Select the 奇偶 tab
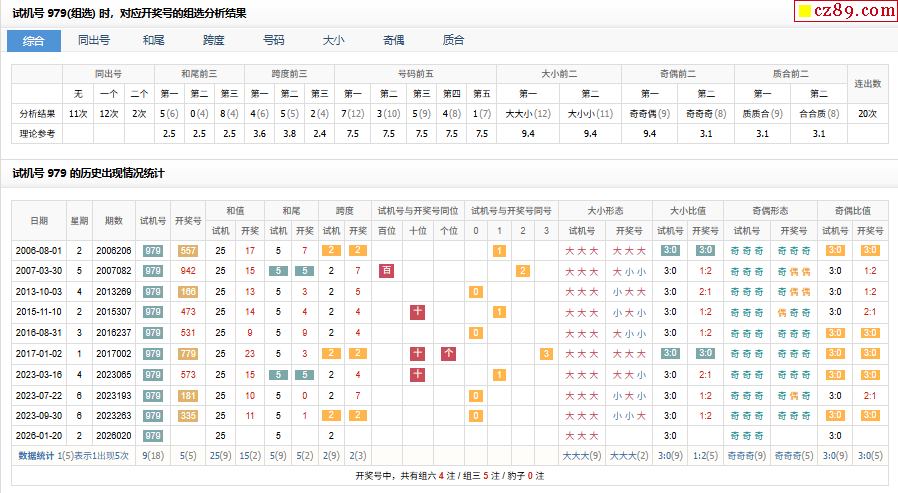This screenshot has width=898, height=493. click(393, 40)
